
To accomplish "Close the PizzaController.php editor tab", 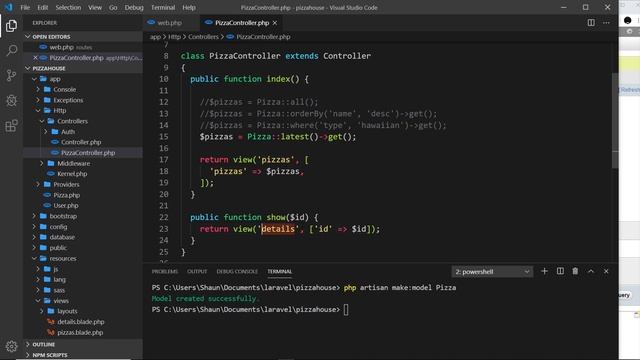I will click(275, 23).
